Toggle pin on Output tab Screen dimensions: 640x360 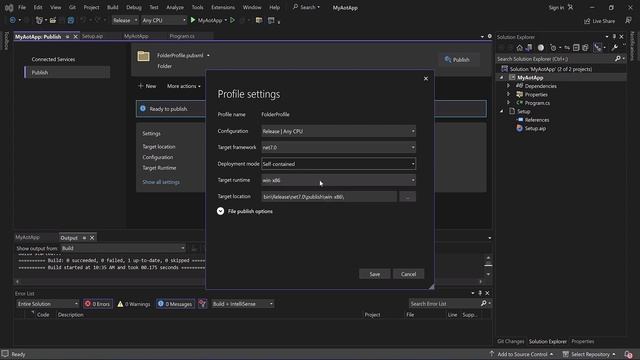click(x=84, y=238)
